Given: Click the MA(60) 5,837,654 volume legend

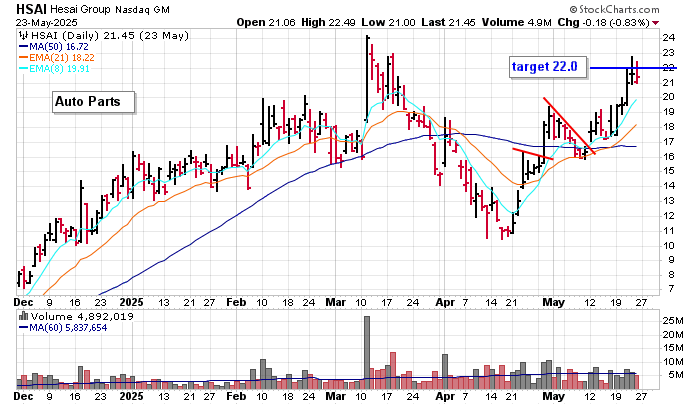Looking at the screenshot, I should pos(63,328).
